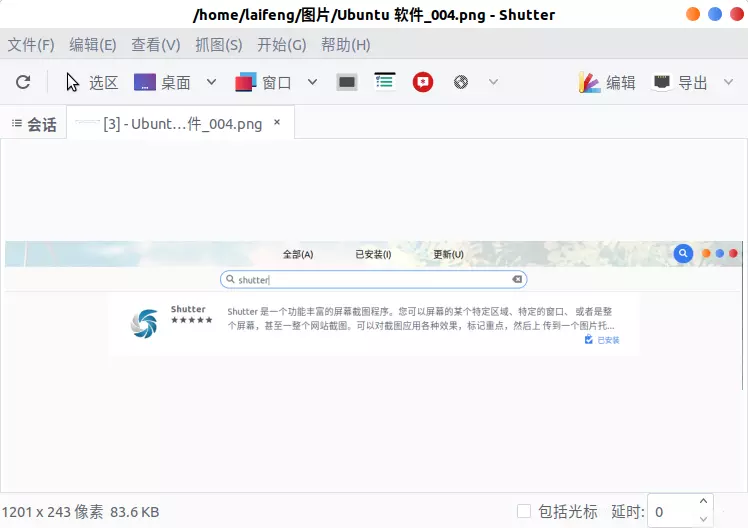
Task: Increase delay with up stepper arrow
Action: (703, 501)
